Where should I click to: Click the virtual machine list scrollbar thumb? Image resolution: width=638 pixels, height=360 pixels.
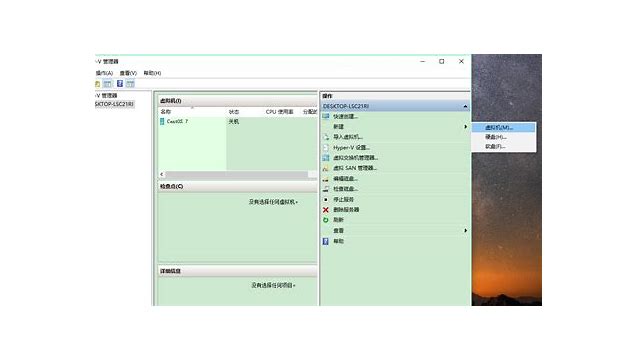[236, 174]
